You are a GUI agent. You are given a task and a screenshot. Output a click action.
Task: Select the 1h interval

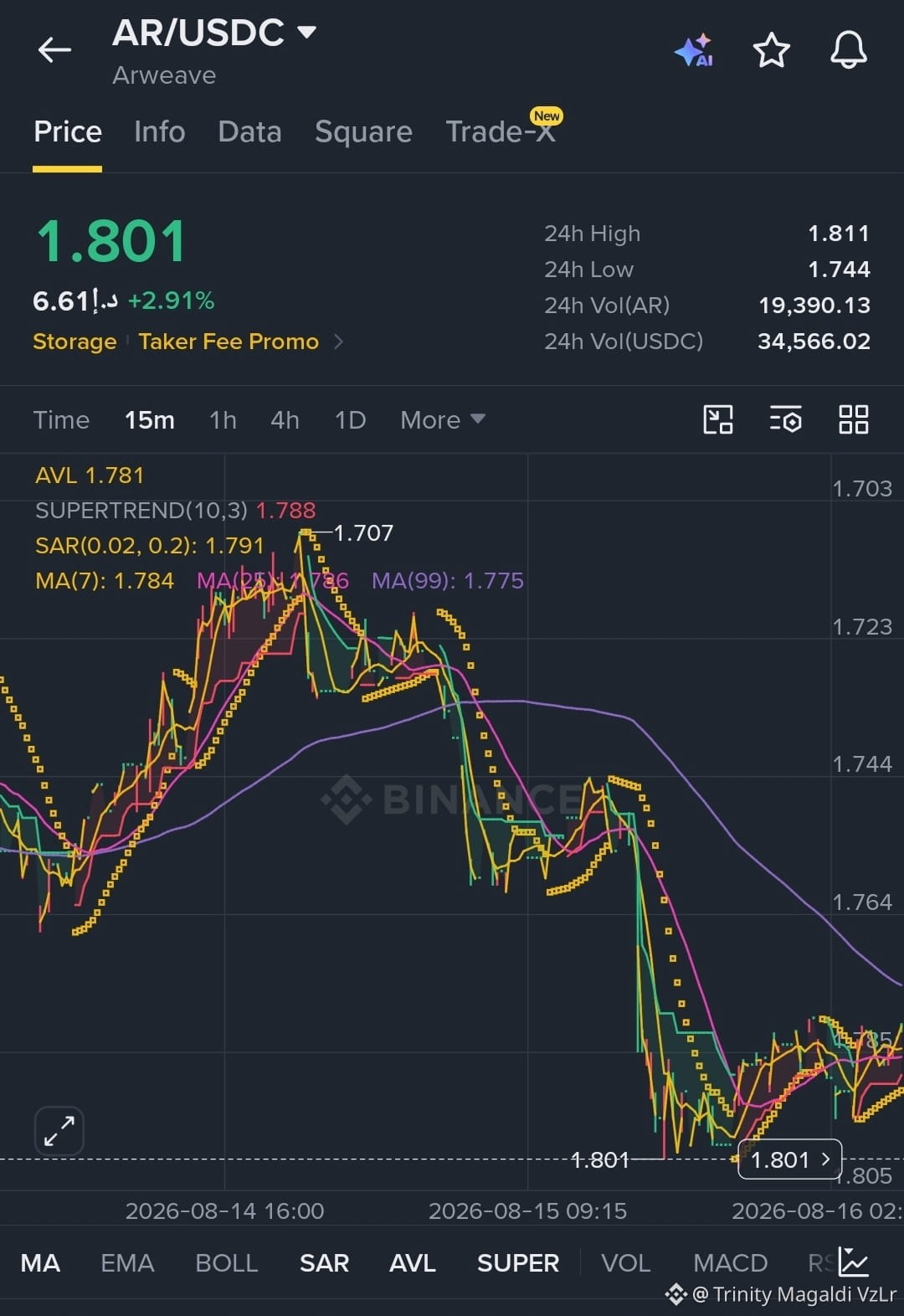[223, 419]
